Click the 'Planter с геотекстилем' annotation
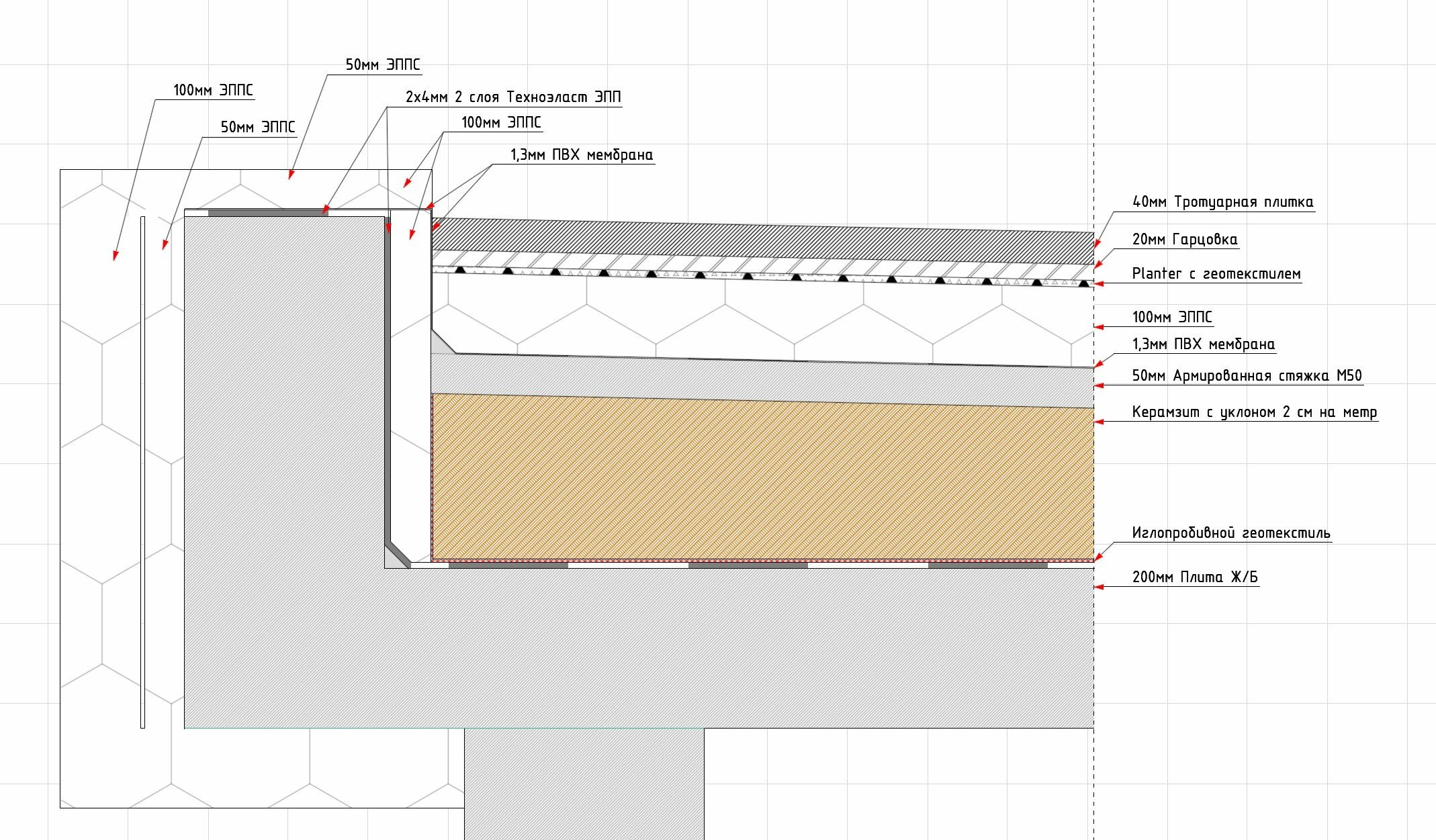Image resolution: width=1436 pixels, height=840 pixels. pos(1216,273)
